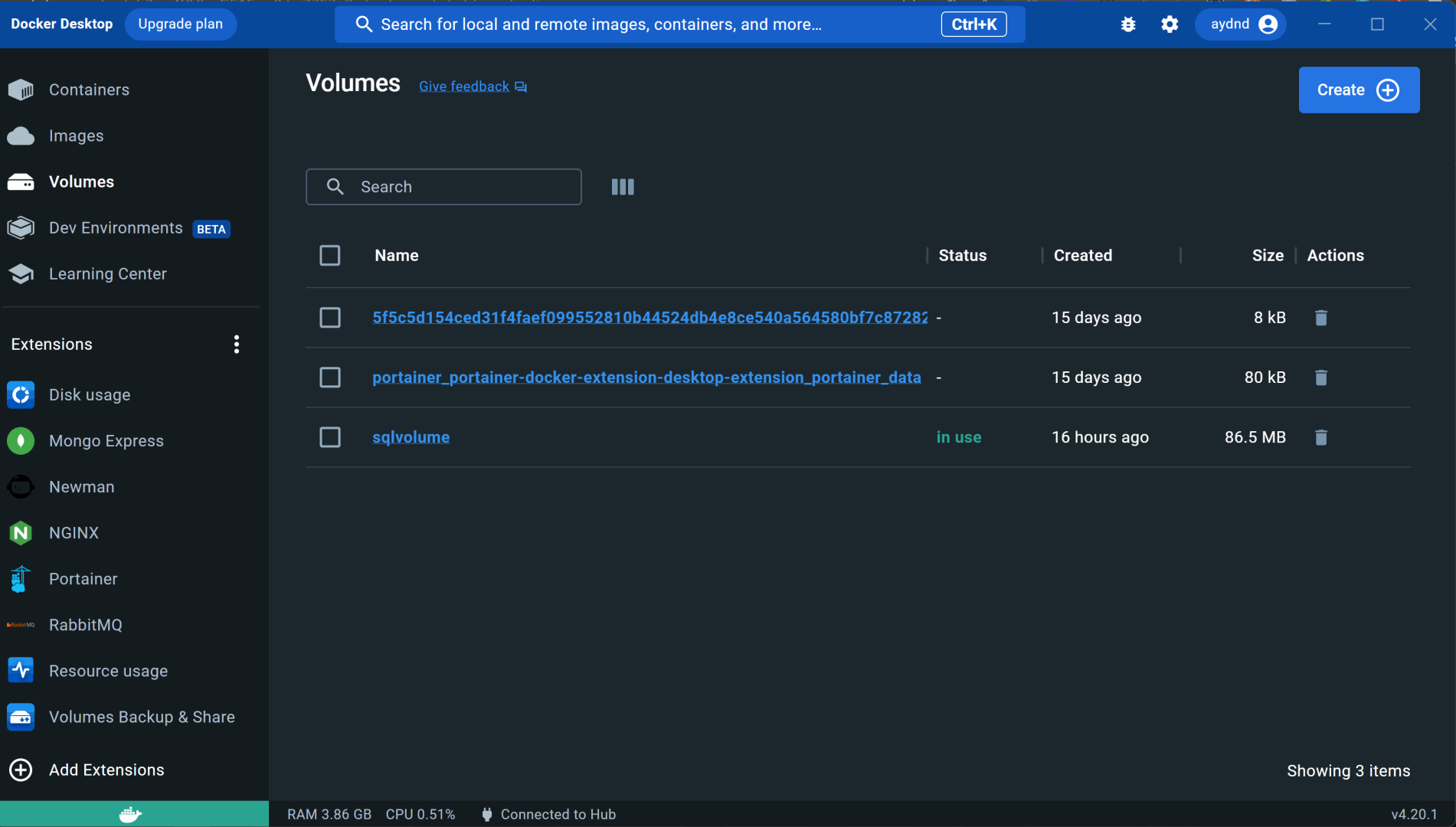Toggle the select-all volumes checkbox
Image resolution: width=1456 pixels, height=827 pixels.
pos(330,255)
